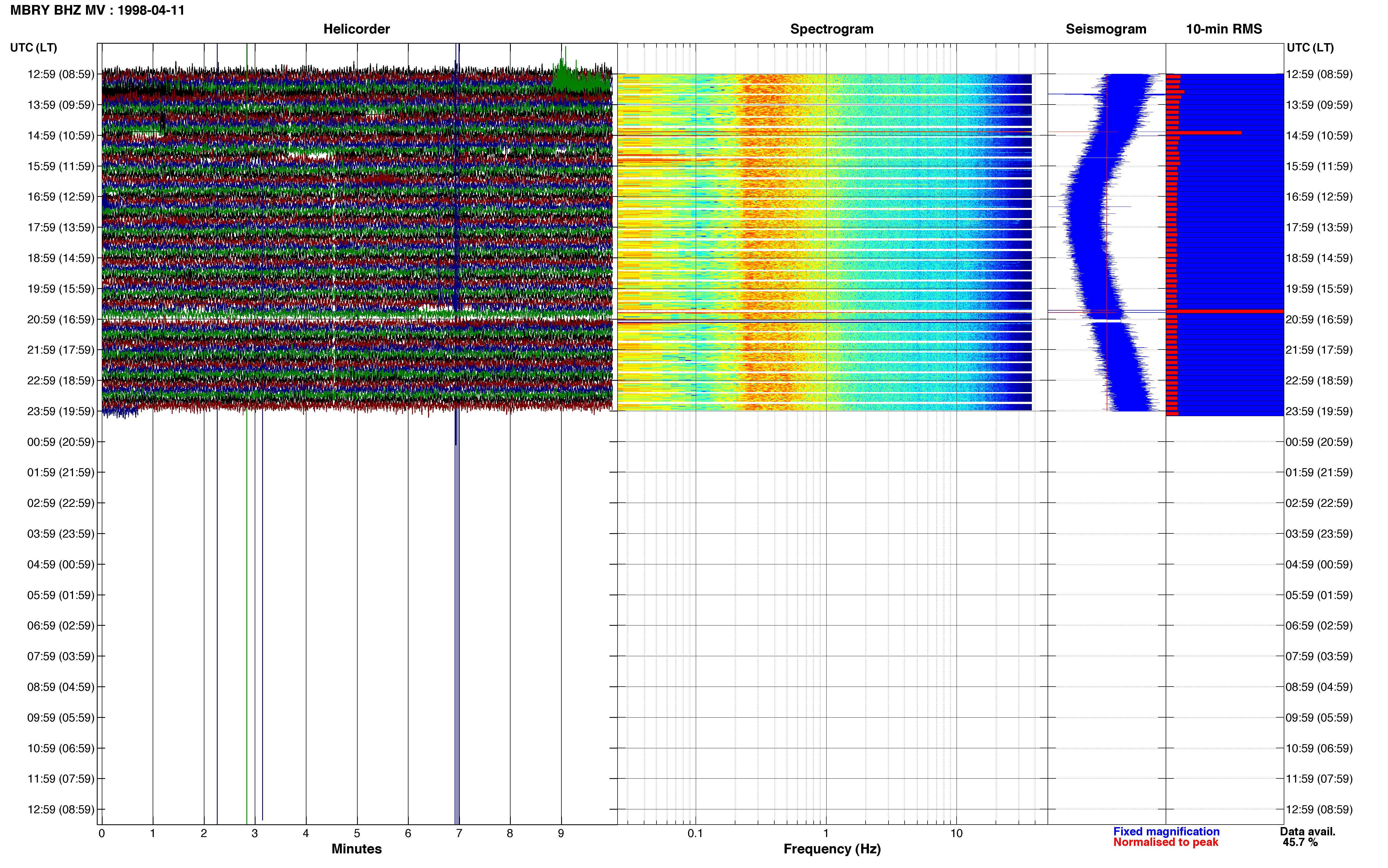1388x868 pixels.
Task: Click 18:59 (14:59) on the right time axis
Action: (x=1319, y=258)
